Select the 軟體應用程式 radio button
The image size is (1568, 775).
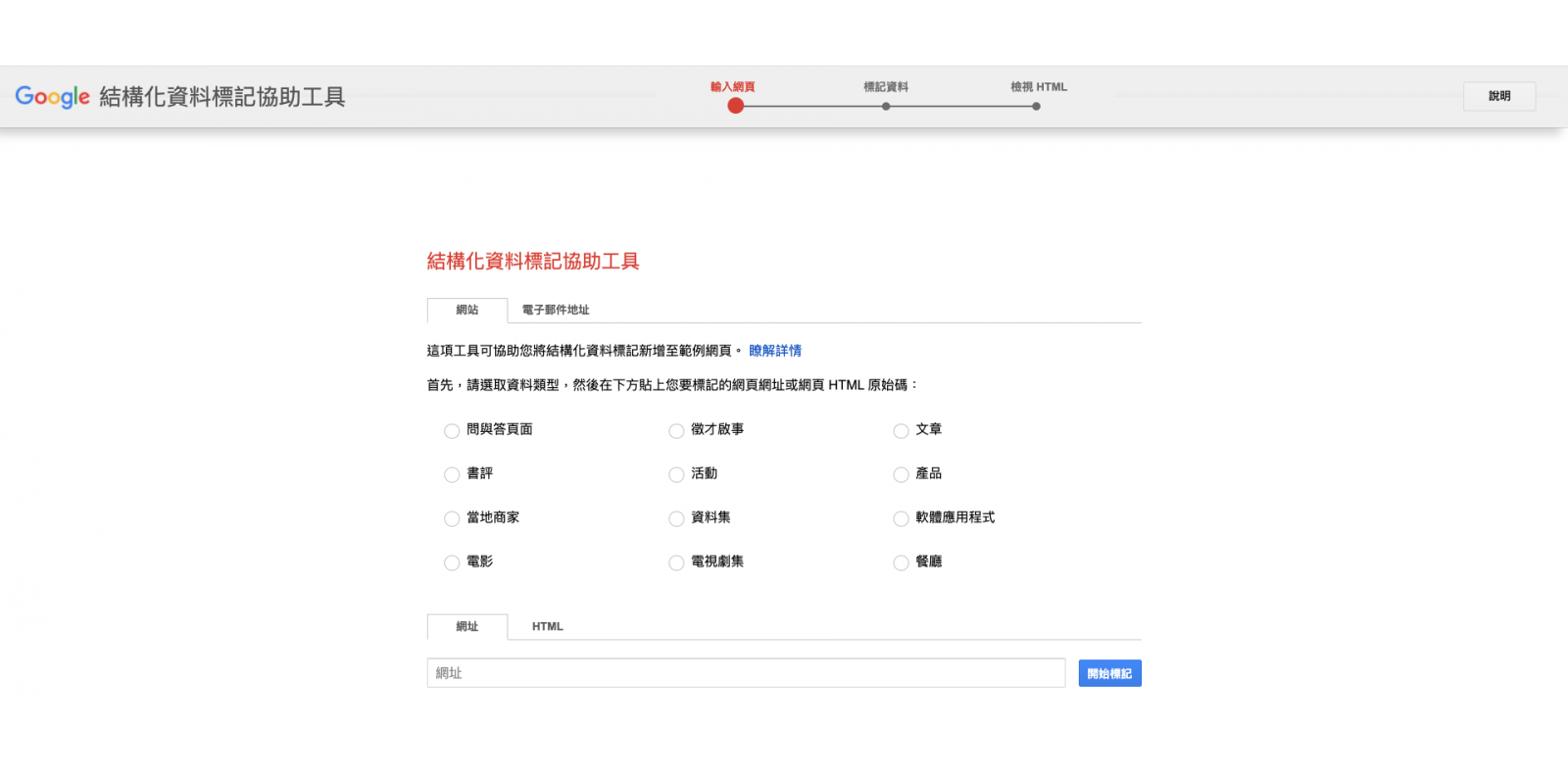[x=901, y=519]
